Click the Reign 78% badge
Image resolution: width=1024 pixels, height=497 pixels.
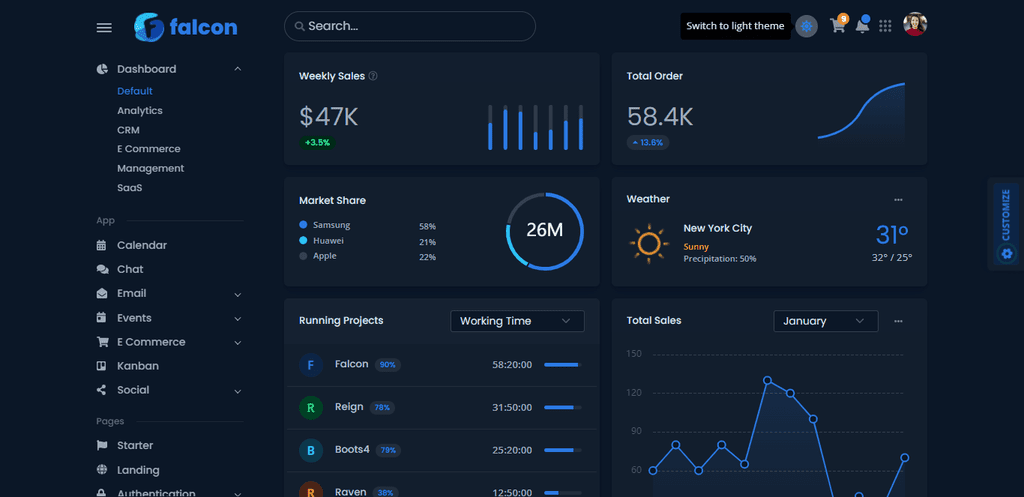coord(382,408)
